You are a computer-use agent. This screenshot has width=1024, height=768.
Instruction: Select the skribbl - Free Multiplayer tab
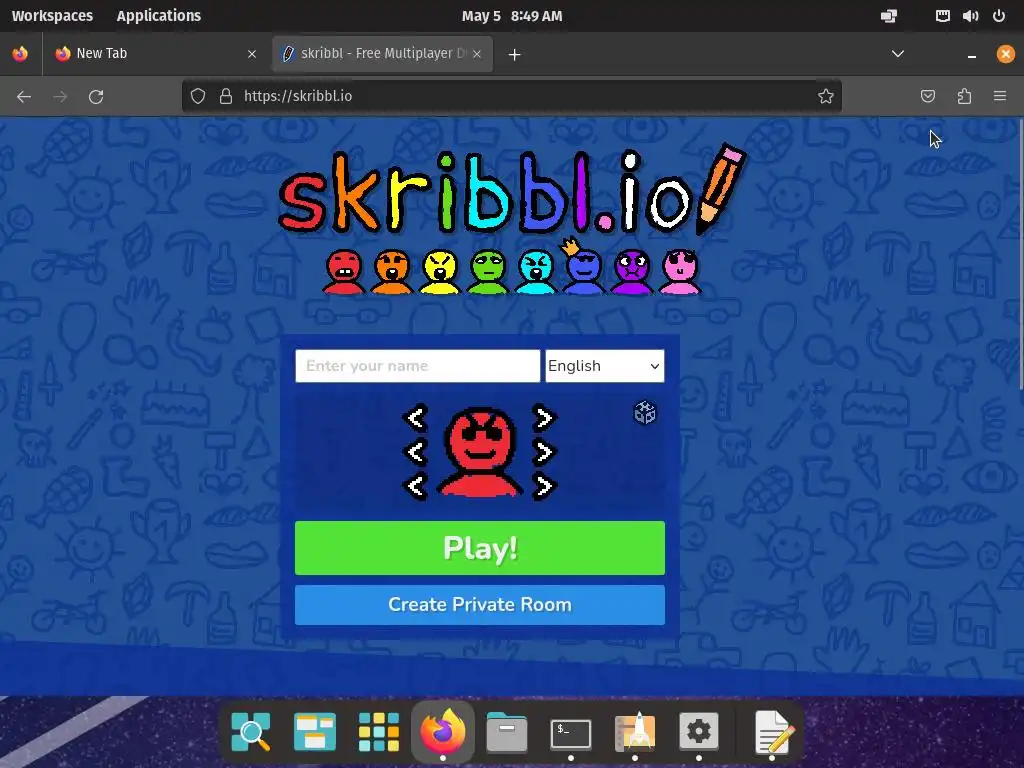(382, 54)
